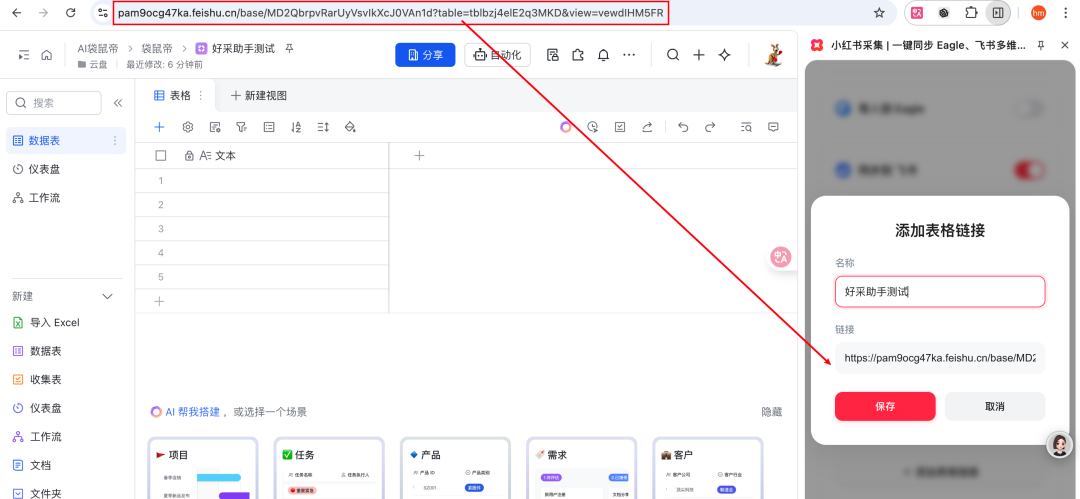Open the 新建视图 tab
The height and width of the screenshot is (499, 1080).
coord(259,95)
